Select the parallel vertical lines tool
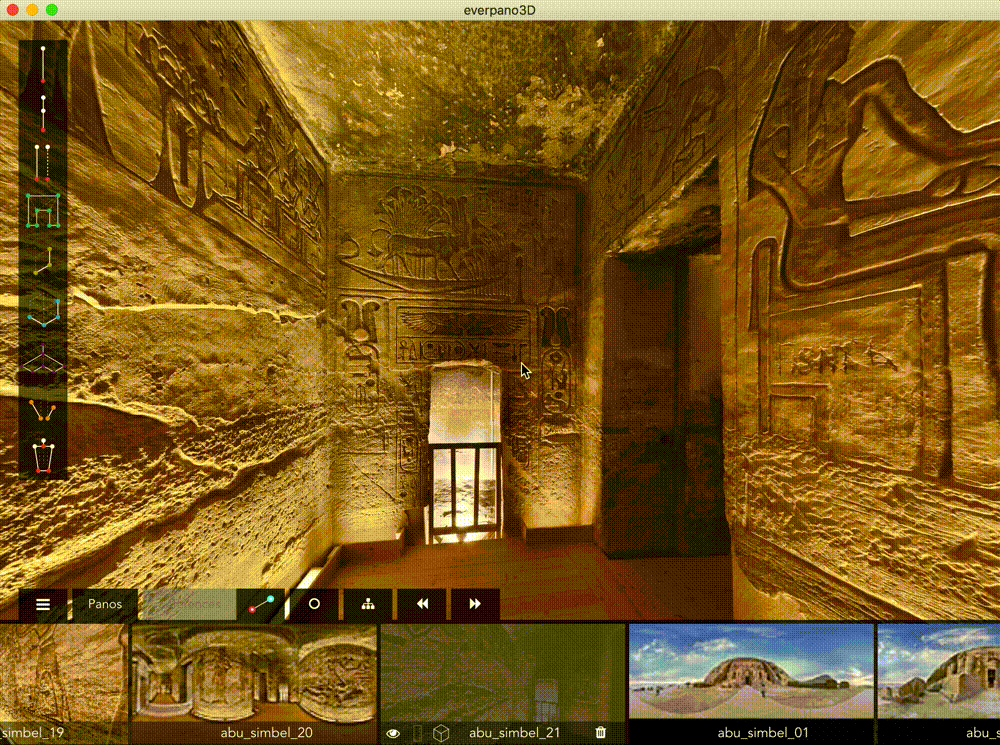 (43, 162)
